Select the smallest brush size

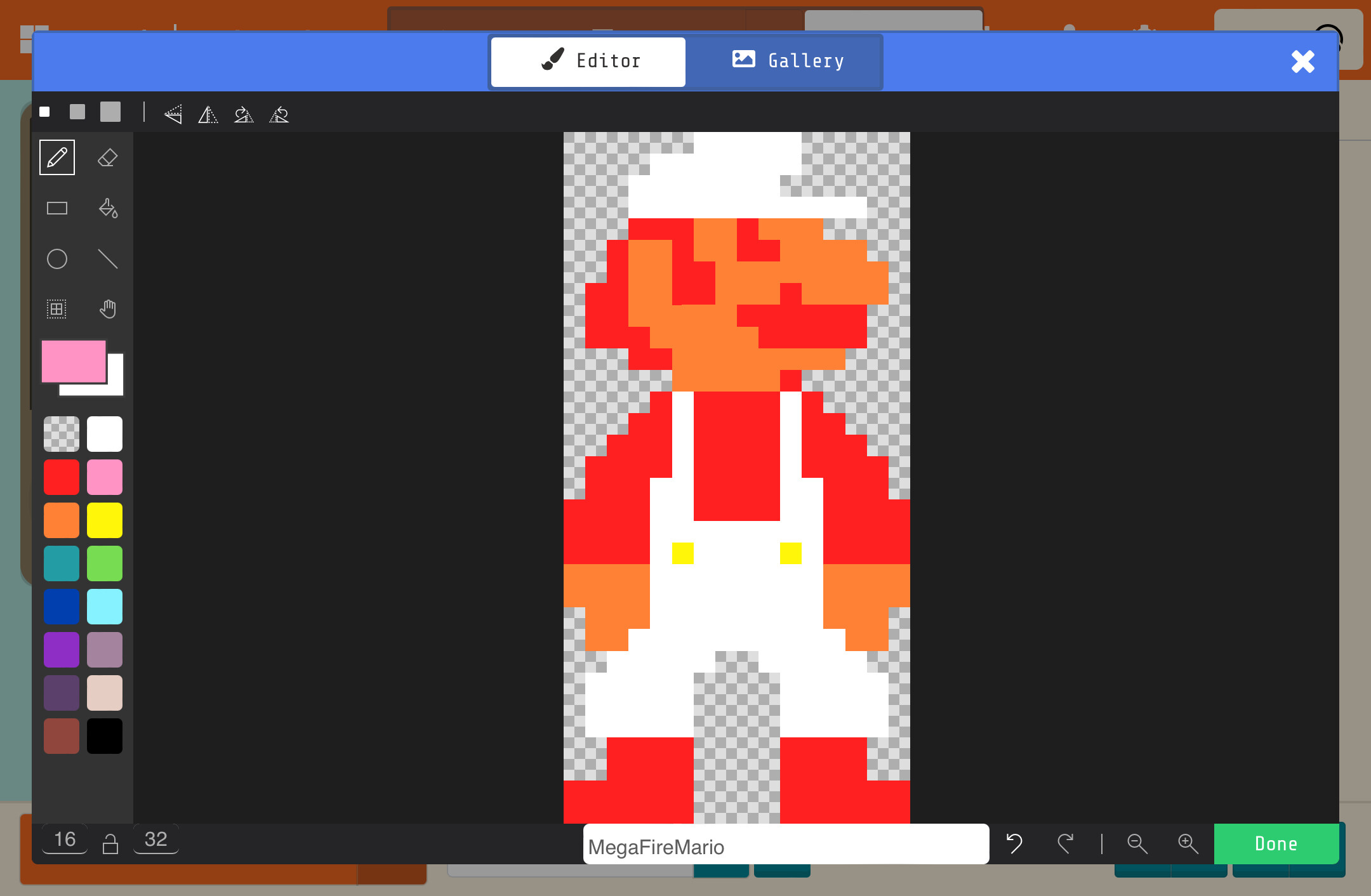[x=44, y=112]
